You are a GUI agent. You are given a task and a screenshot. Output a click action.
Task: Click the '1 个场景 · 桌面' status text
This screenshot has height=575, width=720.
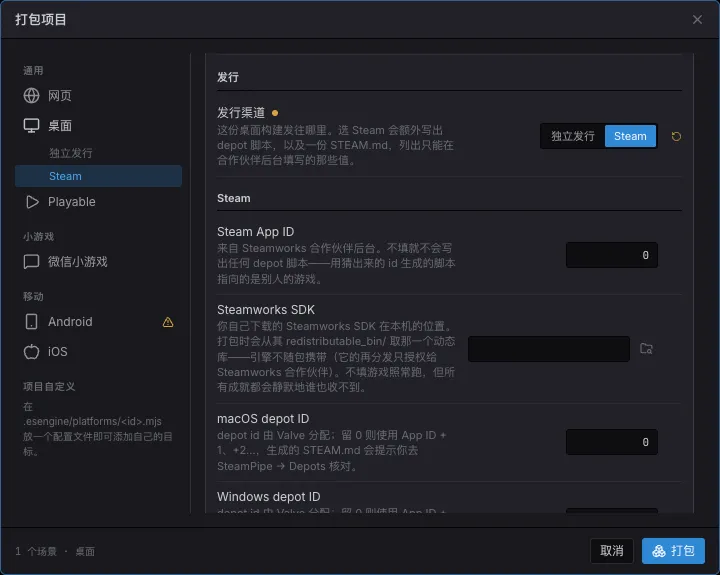tap(55, 551)
